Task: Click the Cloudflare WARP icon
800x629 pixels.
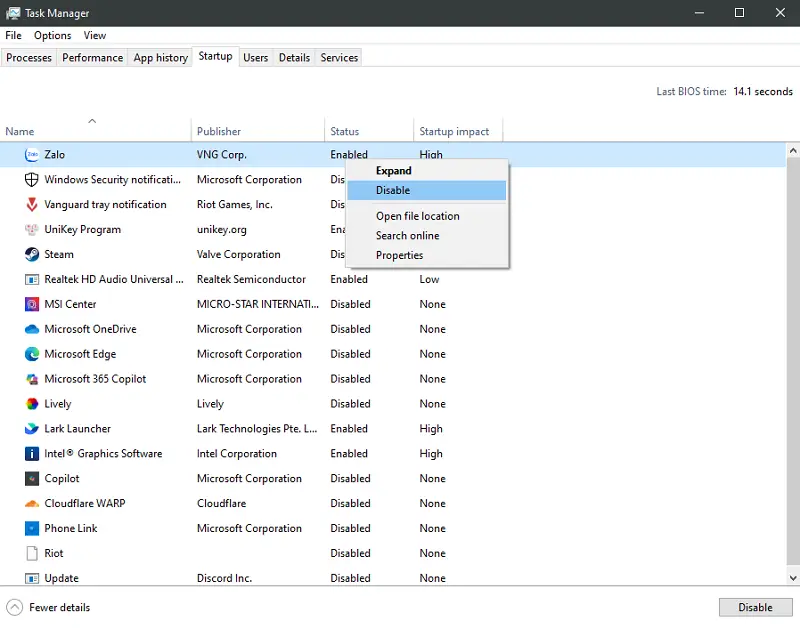Action: [32, 504]
